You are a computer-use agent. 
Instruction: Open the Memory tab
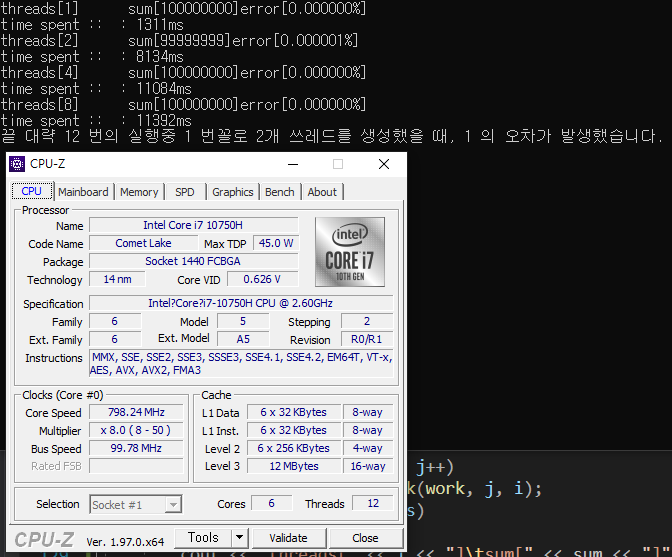coord(139,192)
